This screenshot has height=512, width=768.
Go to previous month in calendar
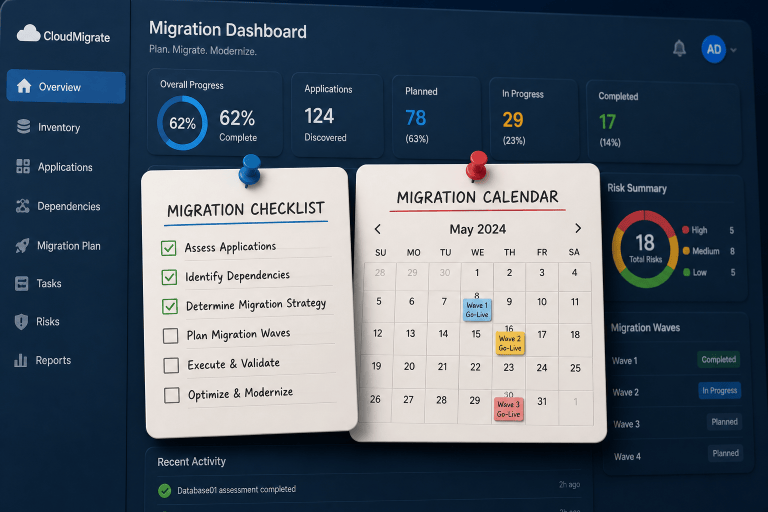(x=378, y=229)
